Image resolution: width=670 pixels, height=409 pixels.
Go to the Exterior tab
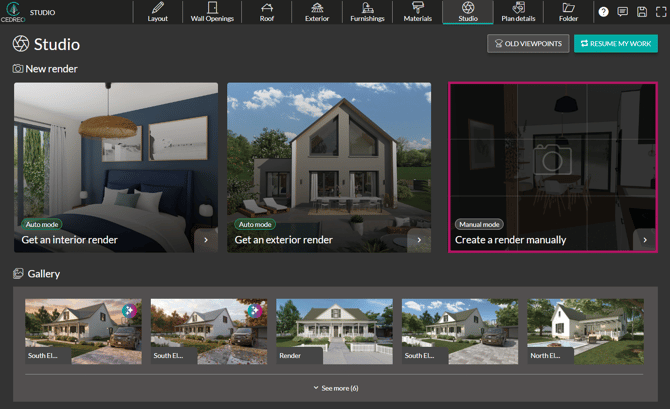click(x=317, y=12)
